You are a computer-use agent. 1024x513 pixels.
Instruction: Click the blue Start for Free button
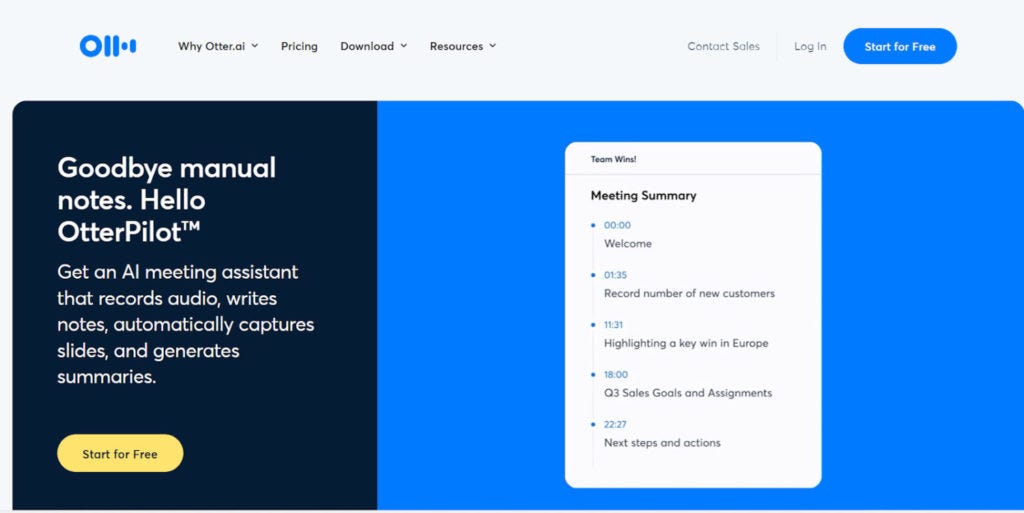tap(900, 46)
